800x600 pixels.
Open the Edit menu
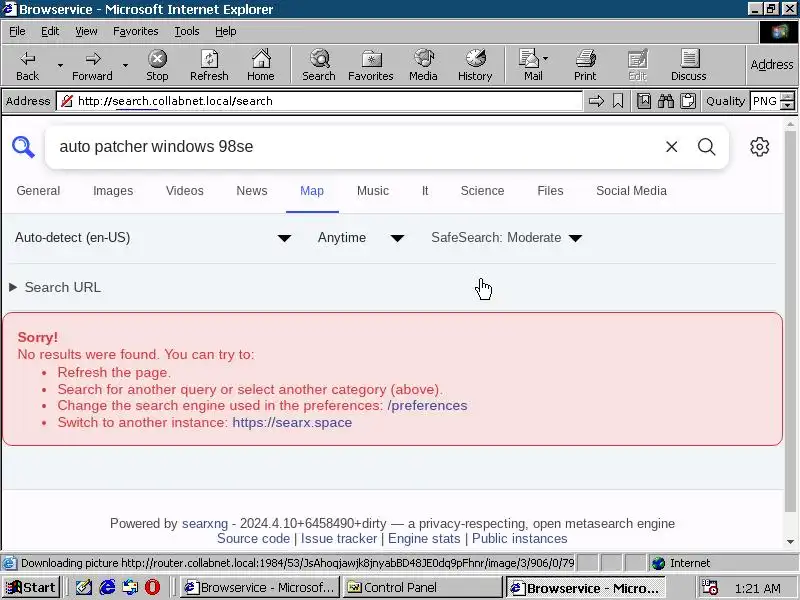point(50,31)
